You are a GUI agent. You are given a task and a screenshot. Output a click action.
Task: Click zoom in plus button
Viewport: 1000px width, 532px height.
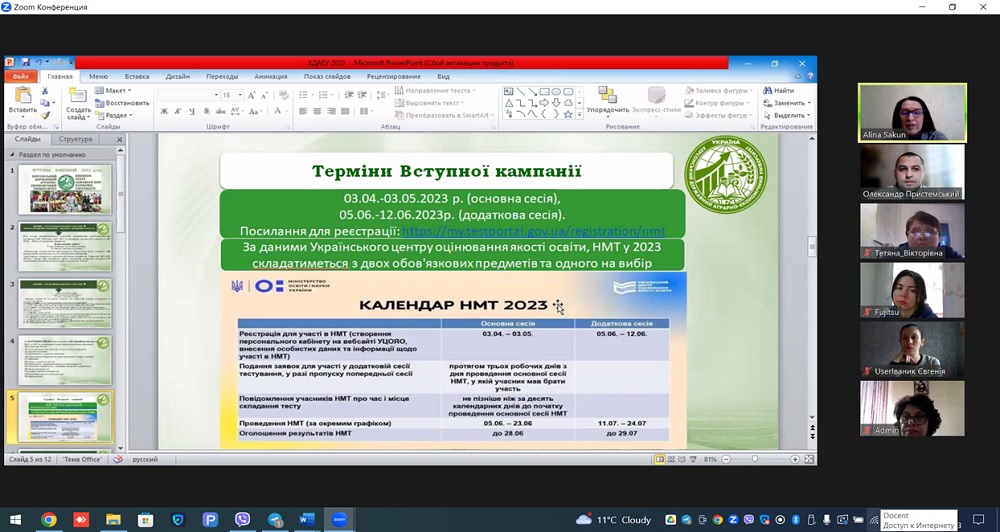(x=795, y=459)
